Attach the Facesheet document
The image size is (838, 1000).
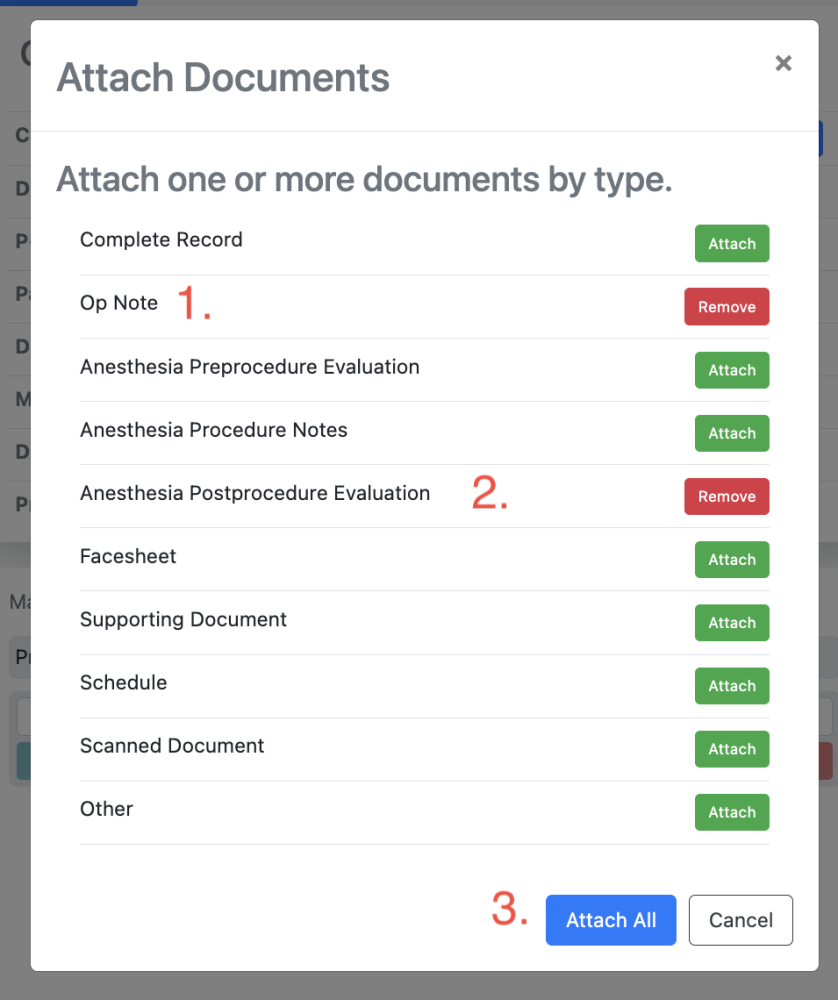731,559
